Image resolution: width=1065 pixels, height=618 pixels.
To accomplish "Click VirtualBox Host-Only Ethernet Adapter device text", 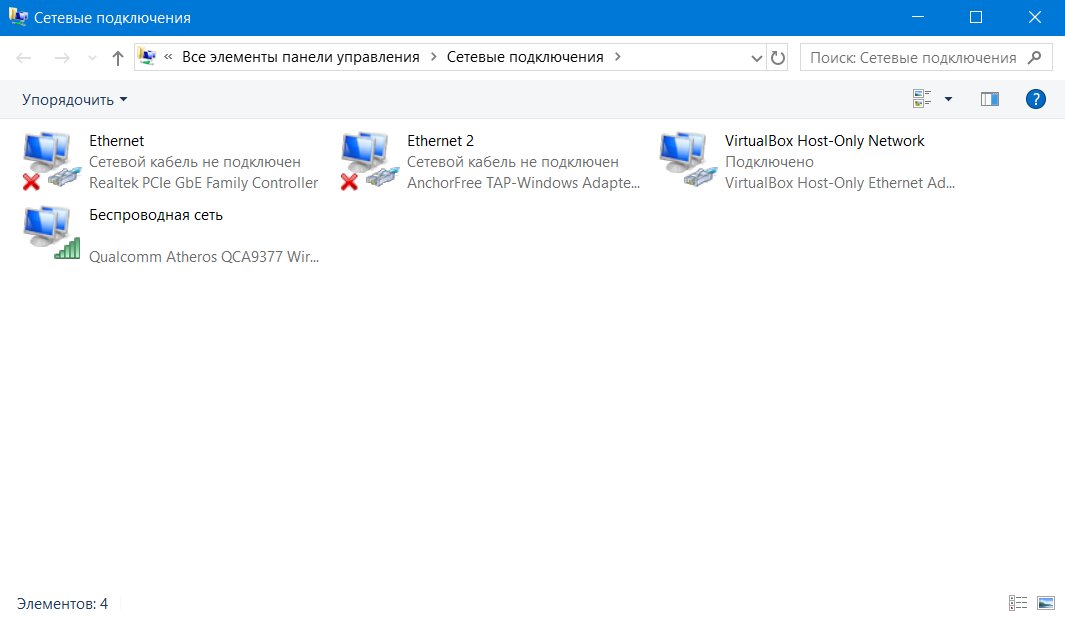I will pyautogui.click(x=840, y=183).
